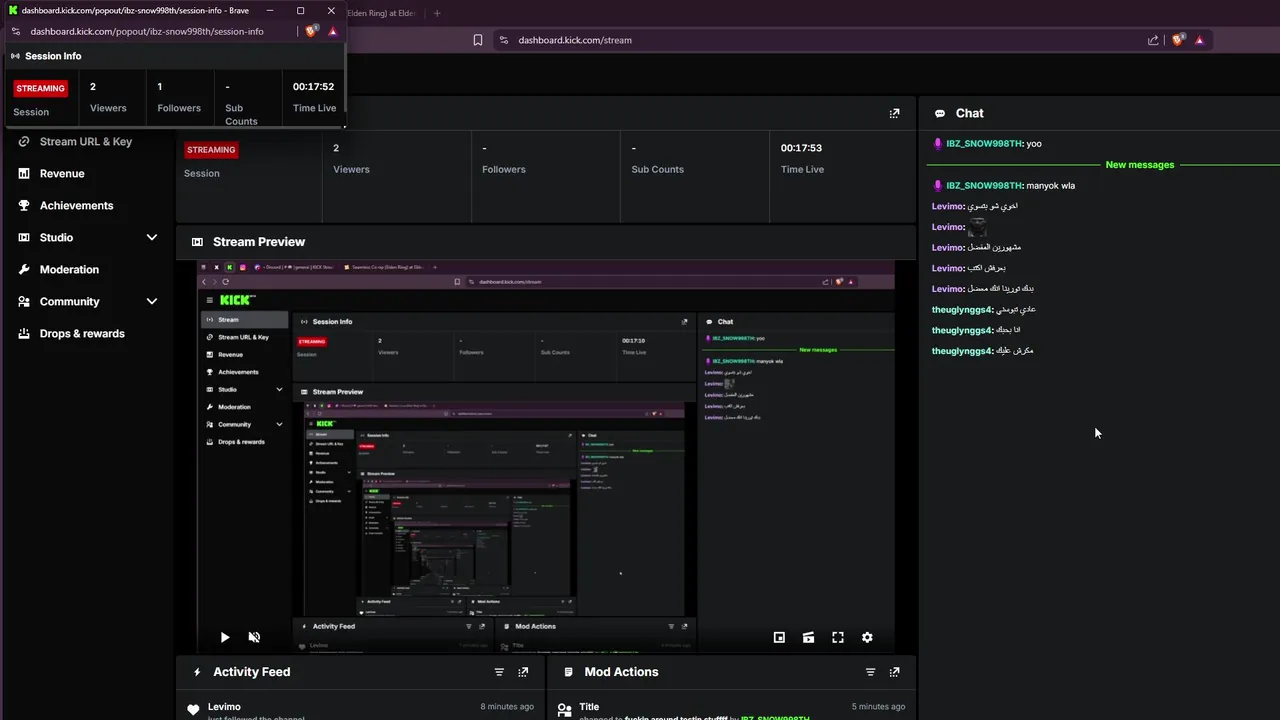Open picture-in-picture for the stream preview
This screenshot has width=1280, height=720.
(x=779, y=637)
